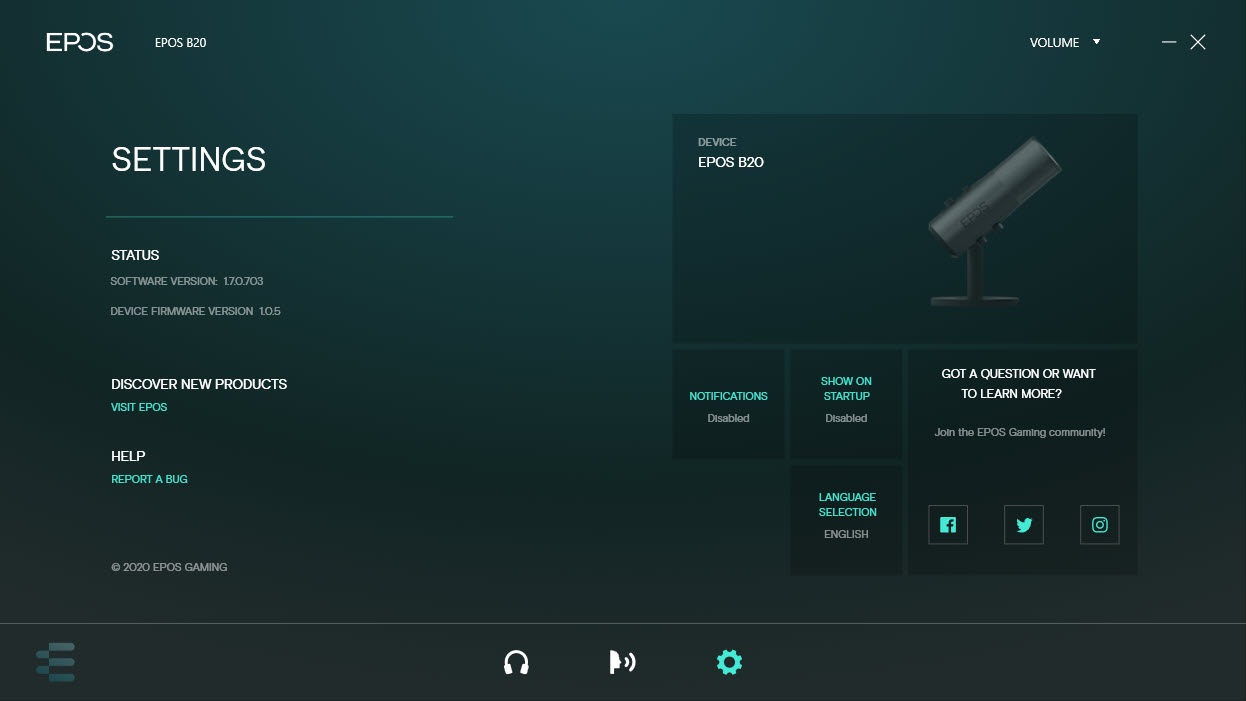Click the Discover New Products heading
The image size is (1246, 701).
click(199, 384)
